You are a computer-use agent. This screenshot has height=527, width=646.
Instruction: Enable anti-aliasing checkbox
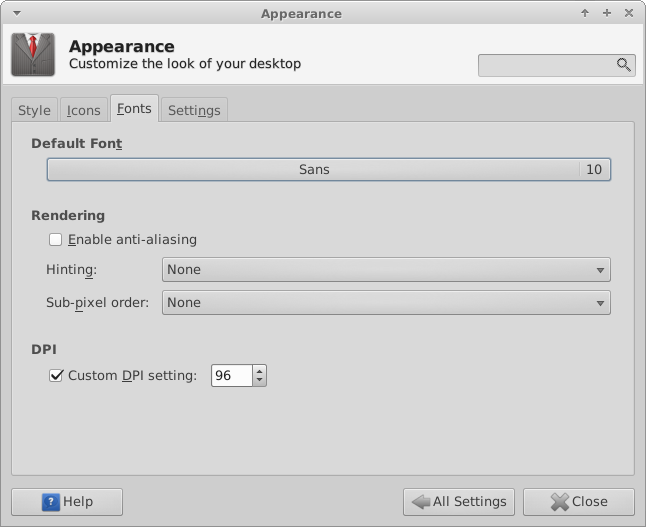(56, 240)
